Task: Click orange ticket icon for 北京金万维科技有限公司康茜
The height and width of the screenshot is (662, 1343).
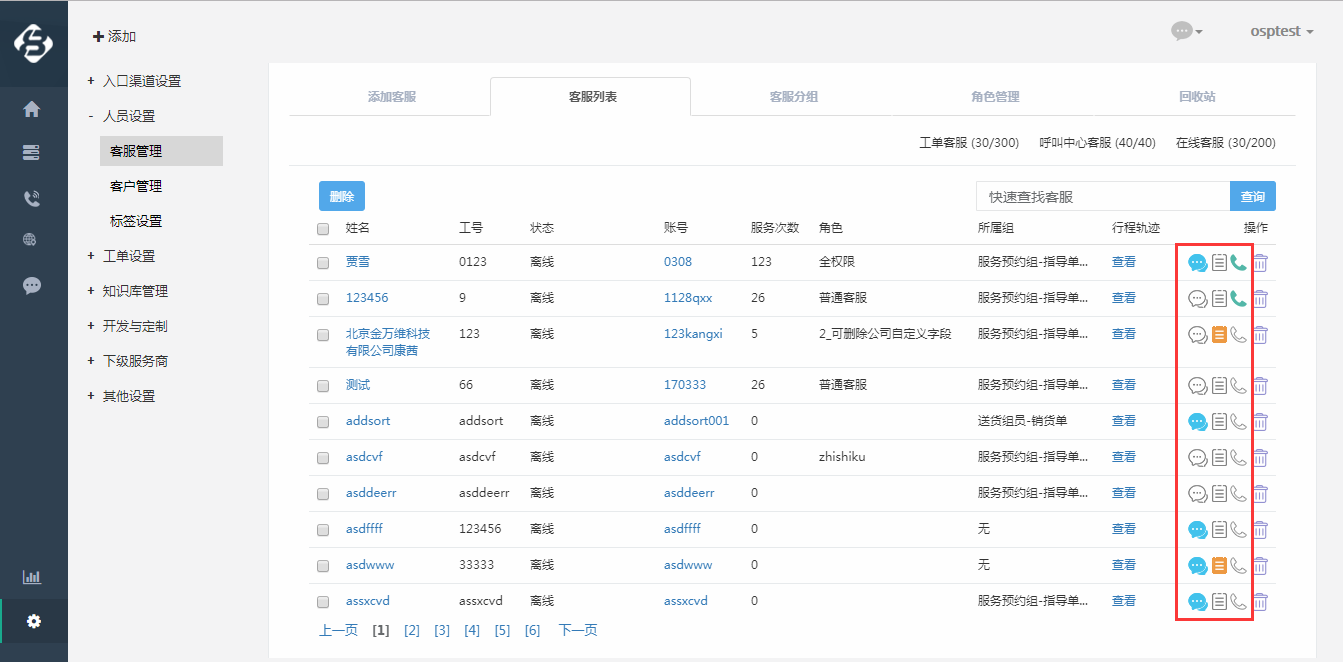Action: (x=1219, y=335)
